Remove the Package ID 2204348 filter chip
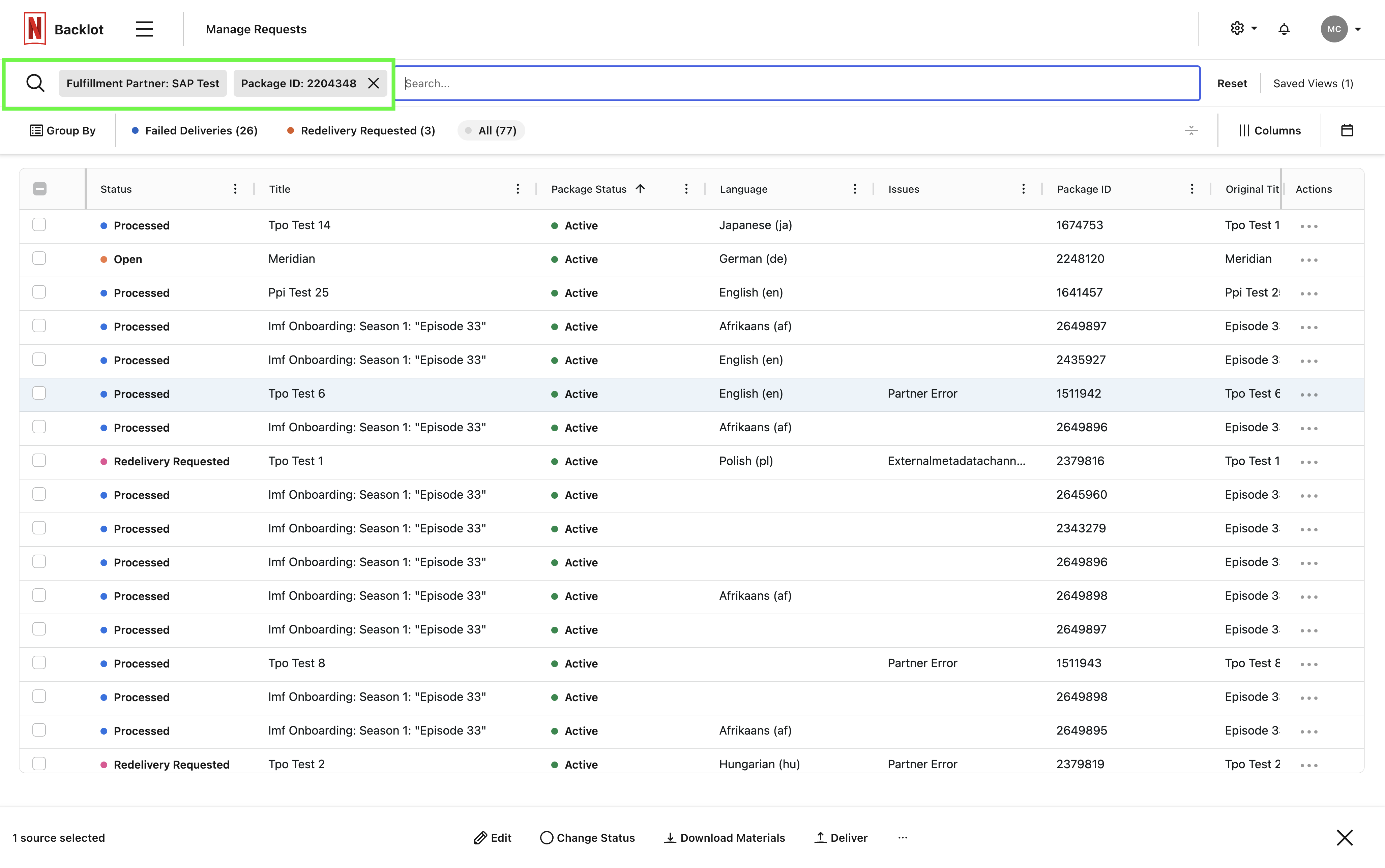The height and width of the screenshot is (868, 1385). coord(374,83)
